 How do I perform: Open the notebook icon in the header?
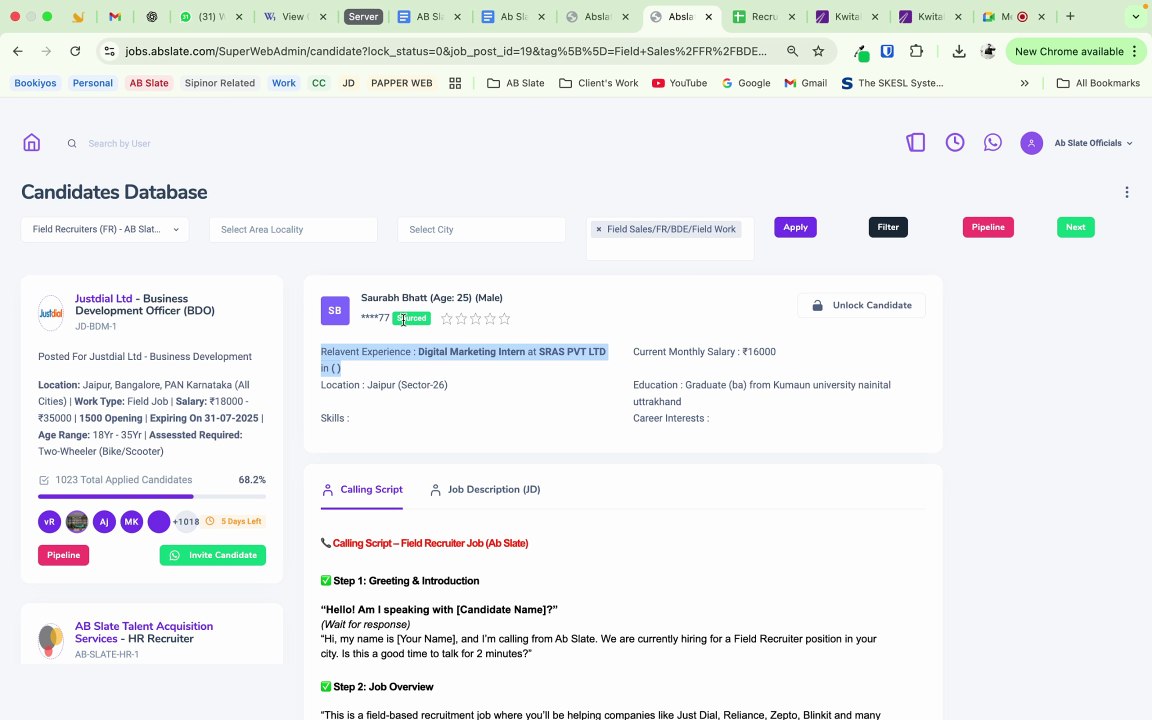click(x=915, y=143)
